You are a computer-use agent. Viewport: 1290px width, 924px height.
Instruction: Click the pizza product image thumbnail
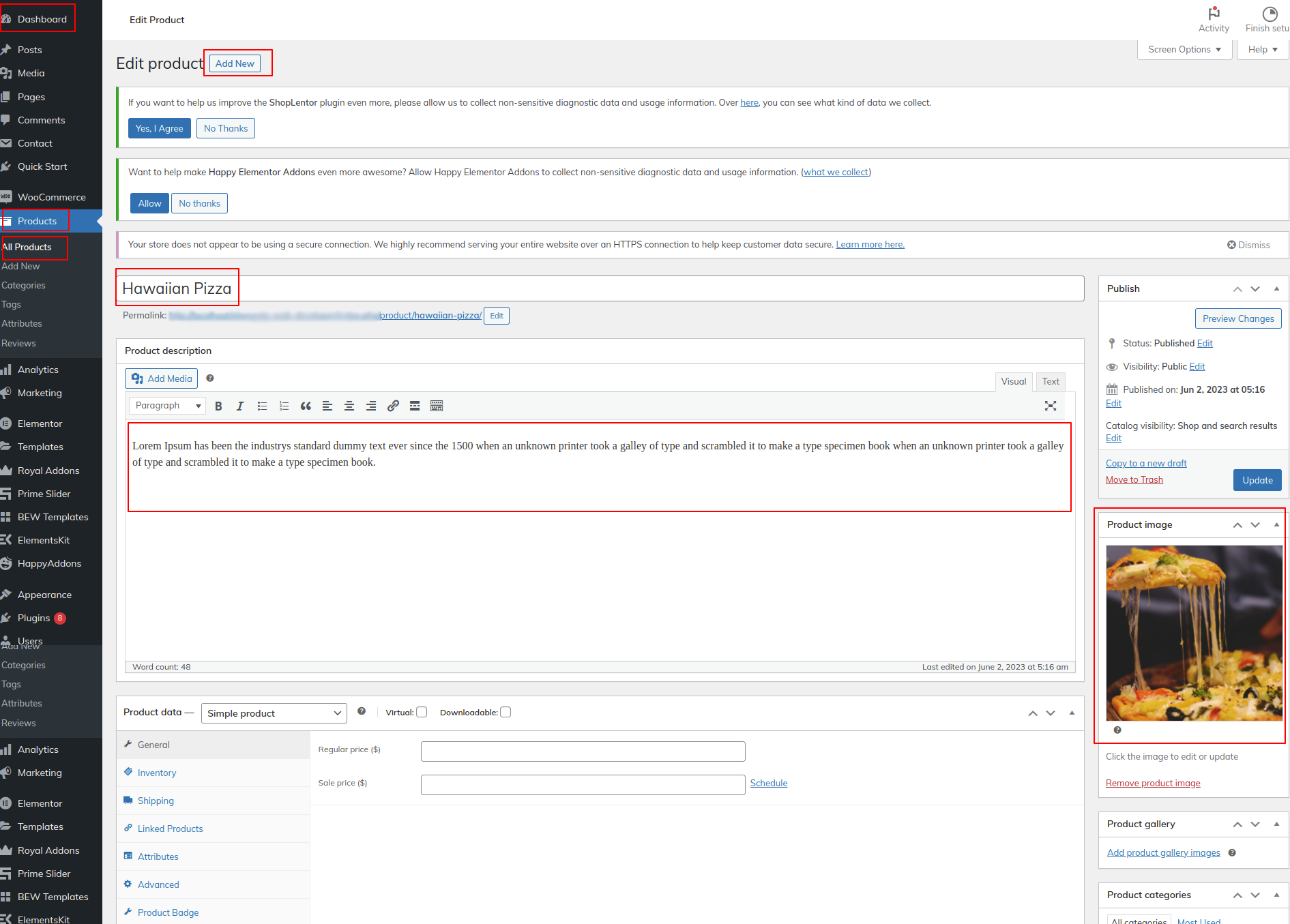click(1194, 633)
